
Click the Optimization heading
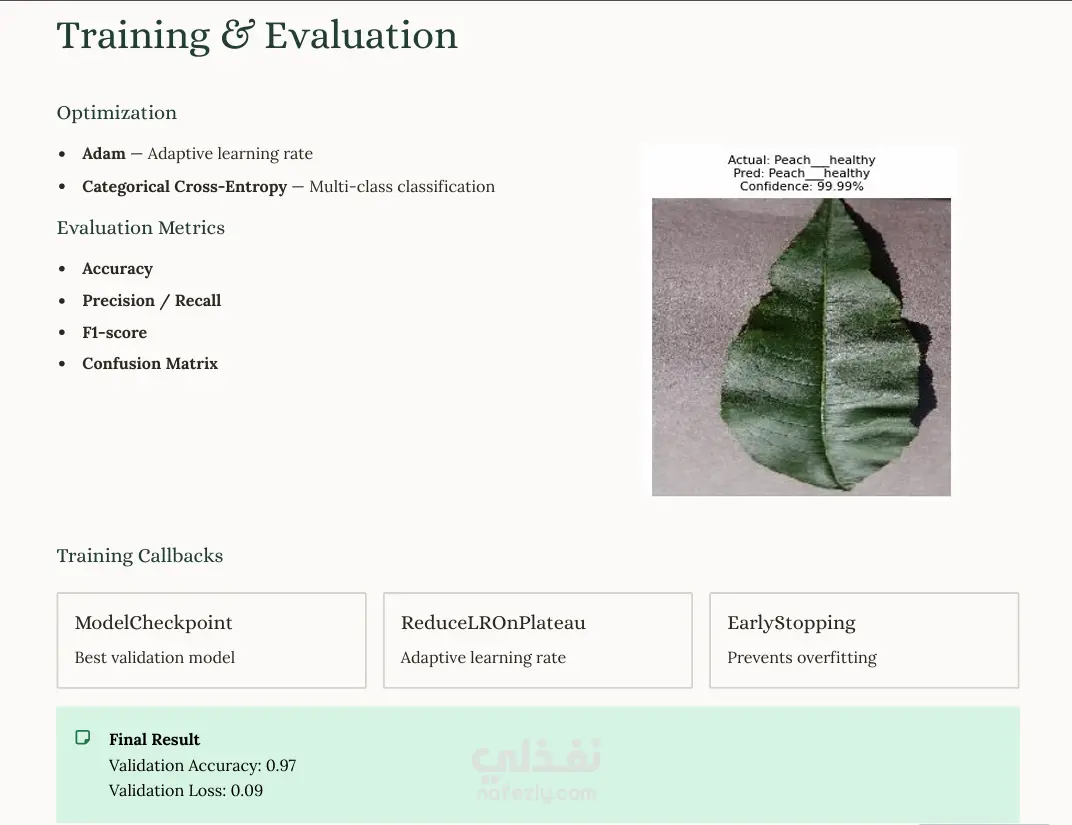[117, 113]
